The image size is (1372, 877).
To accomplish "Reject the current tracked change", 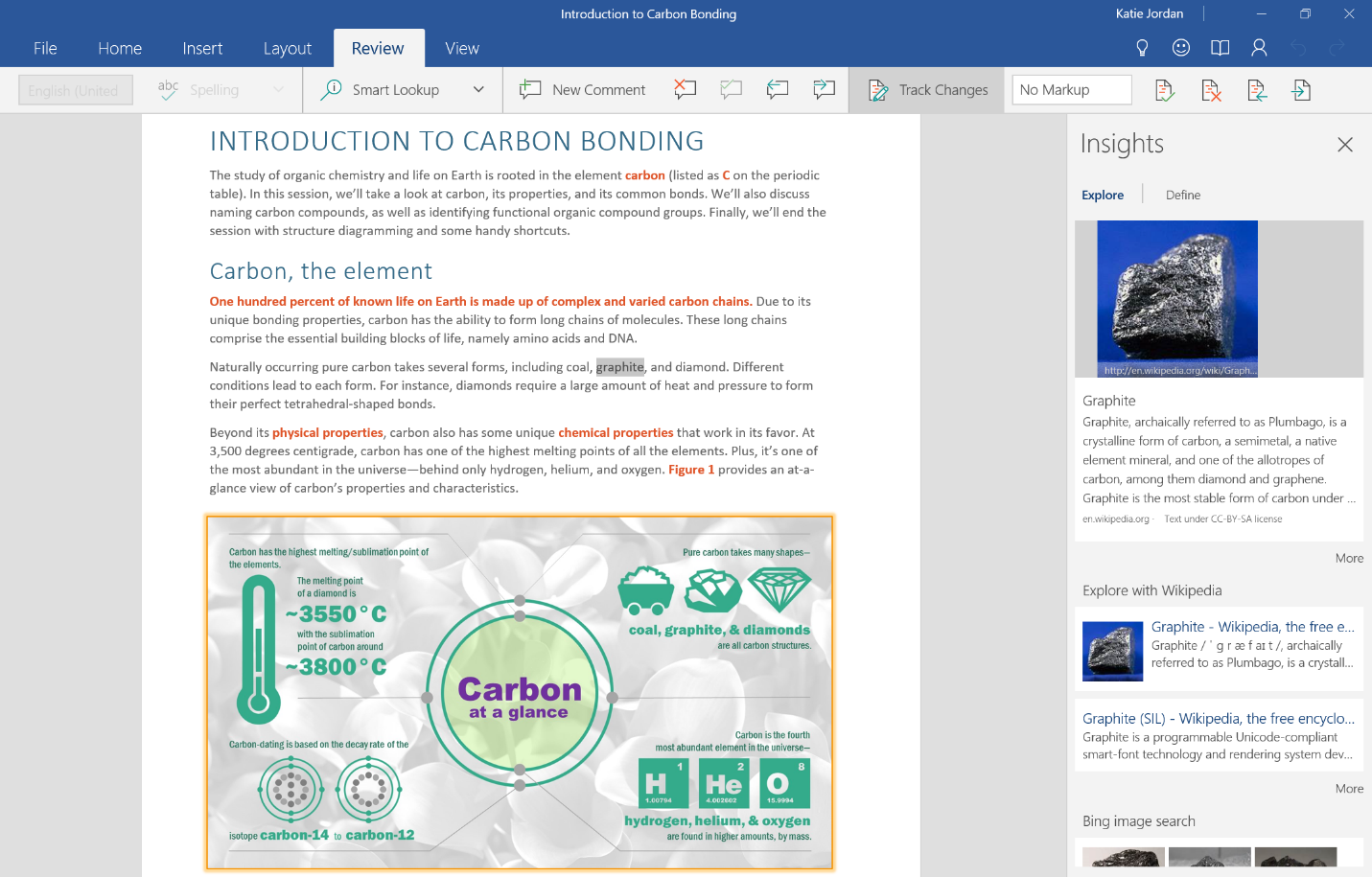I will click(x=1211, y=89).
